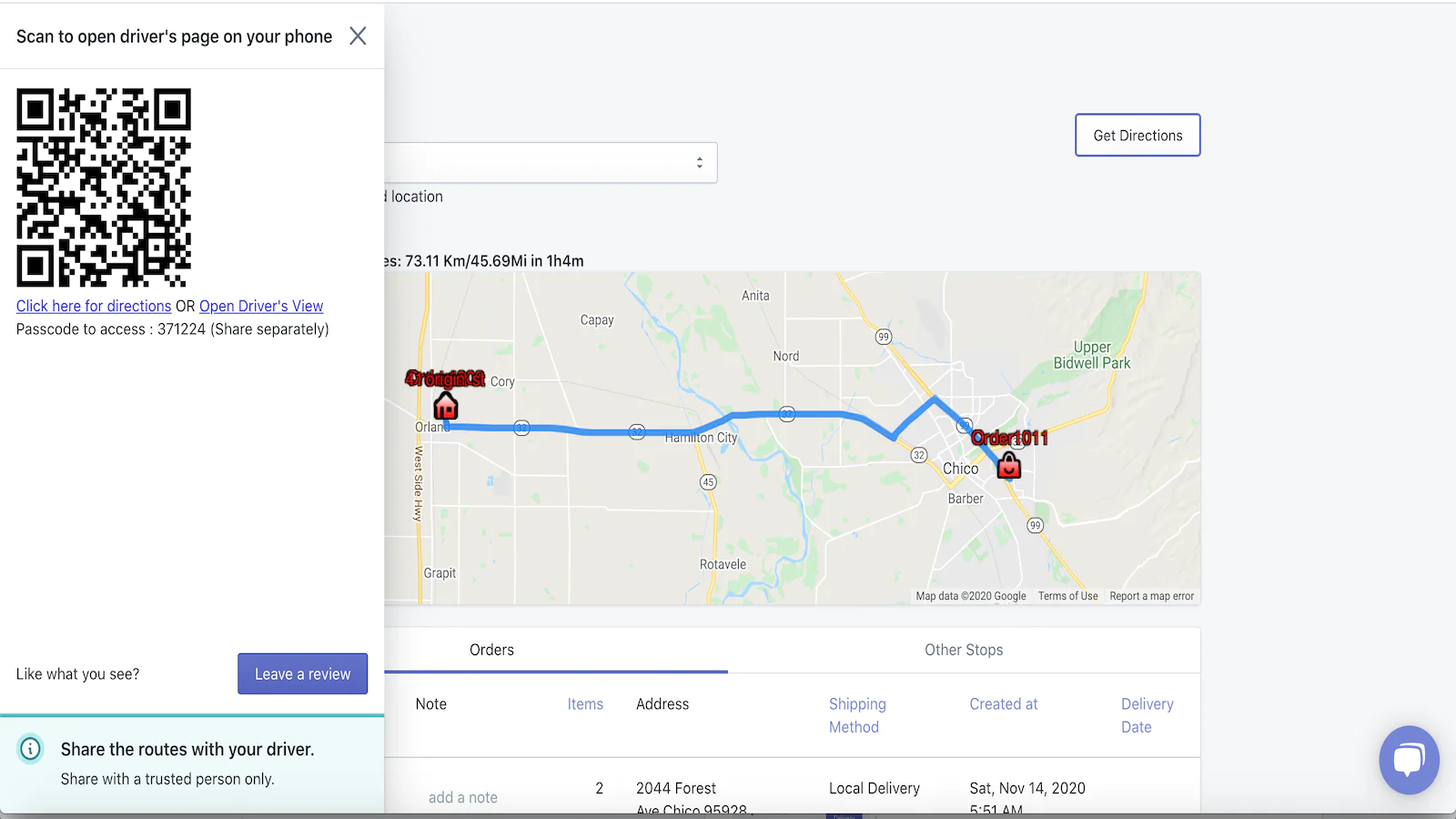Click Report a map error link
This screenshot has width=1456, height=819.
point(1151,596)
